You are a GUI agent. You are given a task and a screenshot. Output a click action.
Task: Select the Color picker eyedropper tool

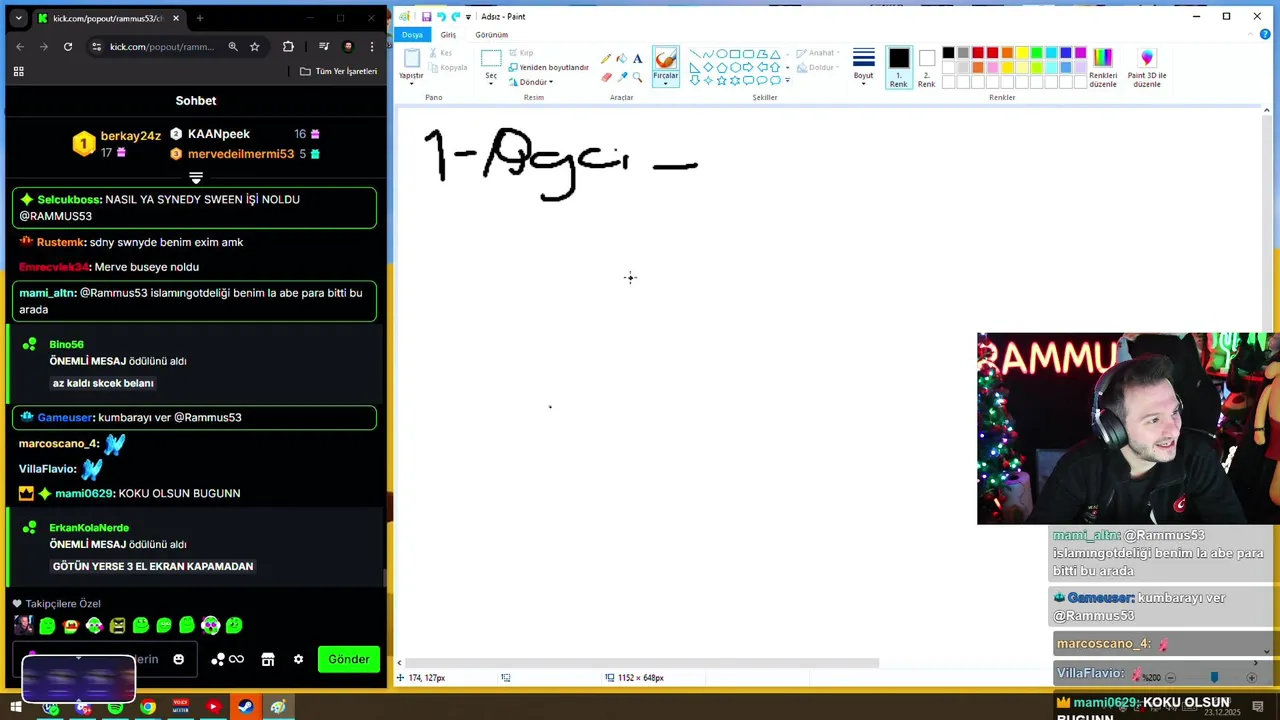(x=621, y=77)
